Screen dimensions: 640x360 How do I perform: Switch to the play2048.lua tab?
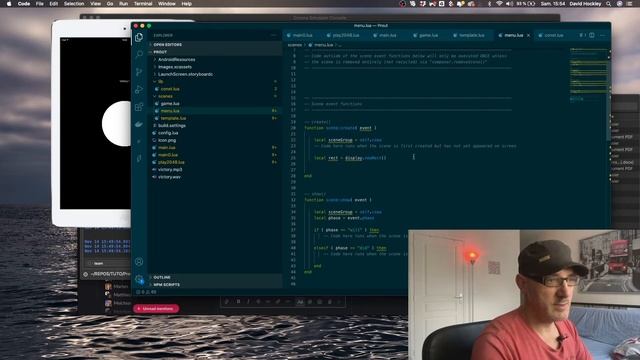[345, 36]
